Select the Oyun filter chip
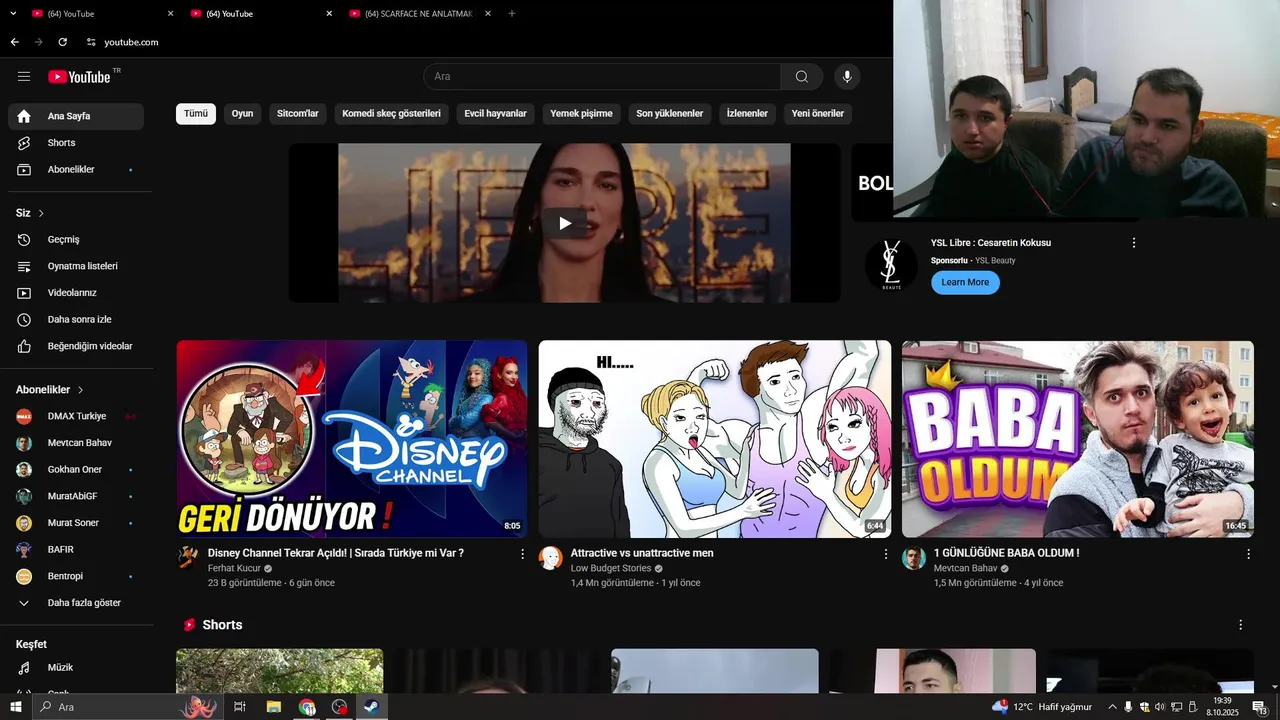1280x720 pixels. [243, 114]
